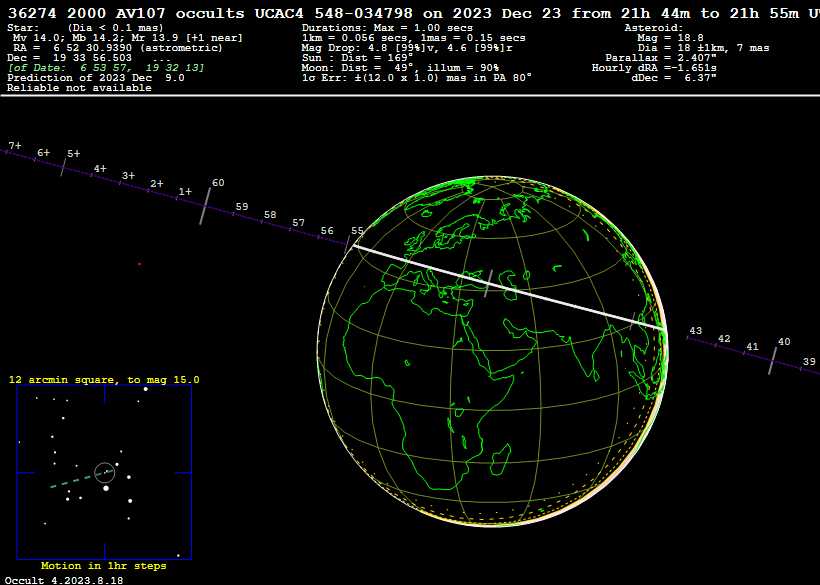
Task: Click the circled target star in the finder chart
Action: 105,473
